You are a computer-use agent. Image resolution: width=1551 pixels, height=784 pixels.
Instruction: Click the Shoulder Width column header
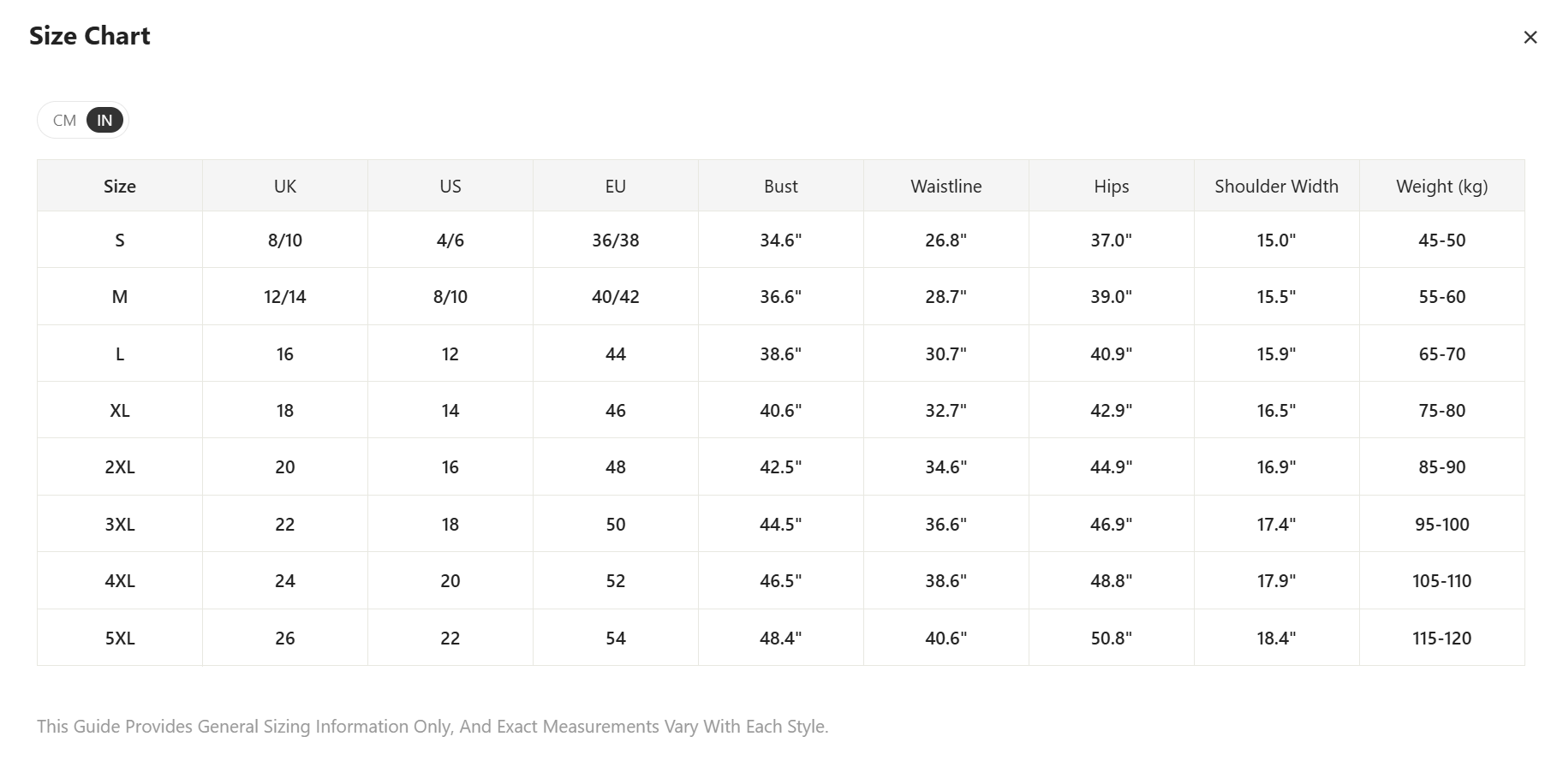1276,187
